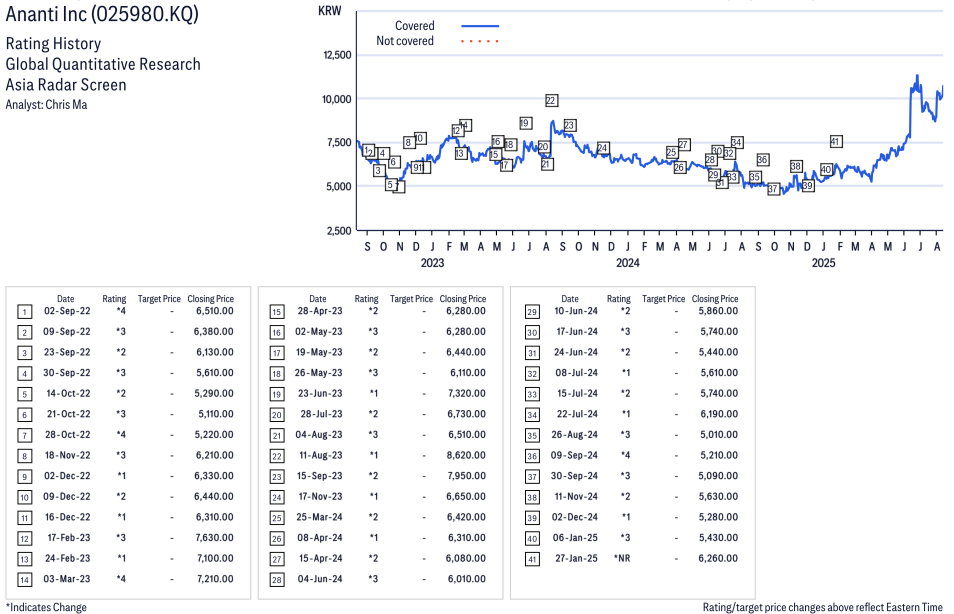Click rating marker 23 on the chart

pyautogui.click(x=569, y=125)
